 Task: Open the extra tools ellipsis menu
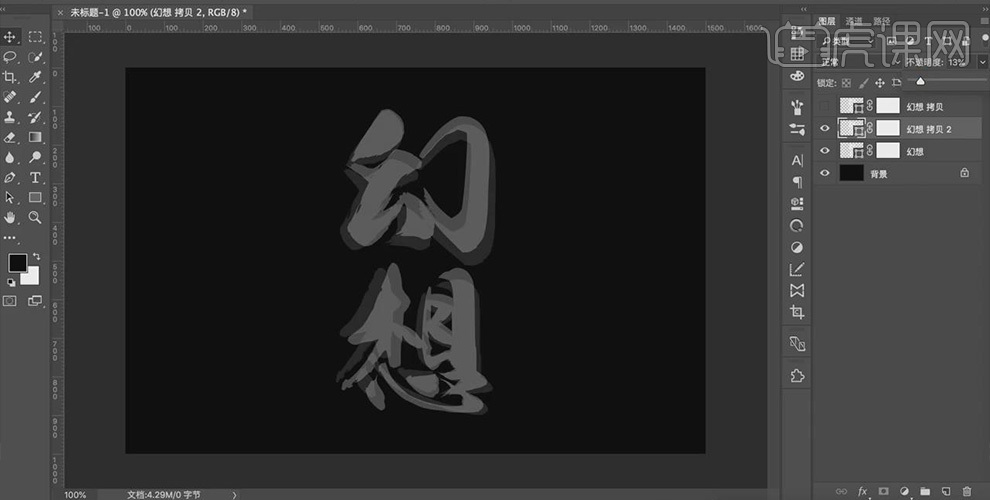9,238
